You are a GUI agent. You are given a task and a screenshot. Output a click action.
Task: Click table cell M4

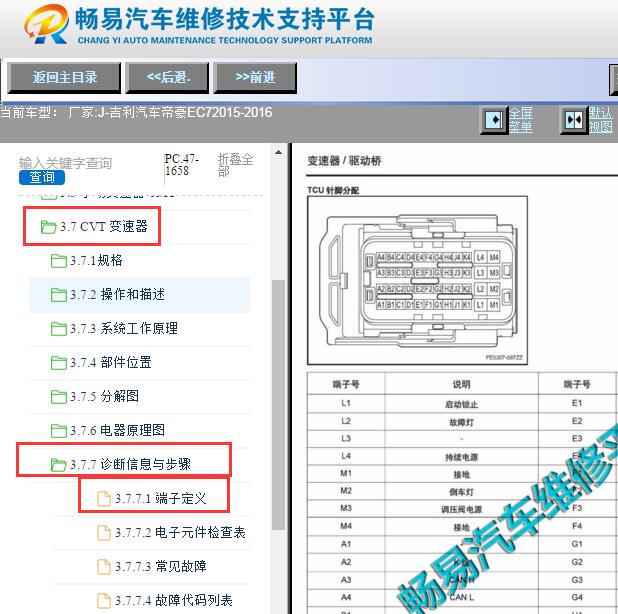click(x=346, y=526)
